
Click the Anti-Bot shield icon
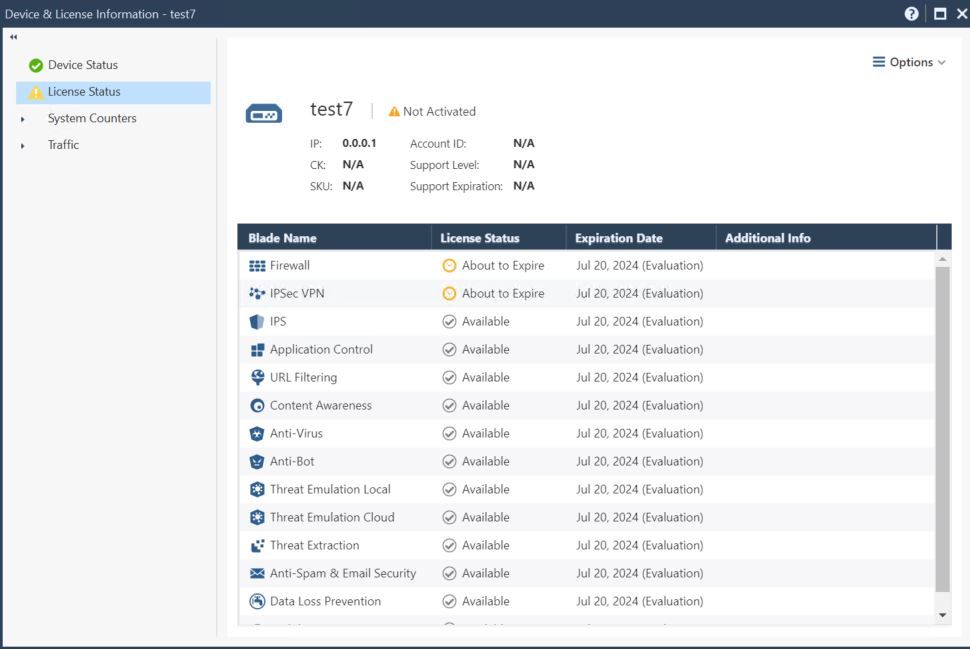coord(258,461)
